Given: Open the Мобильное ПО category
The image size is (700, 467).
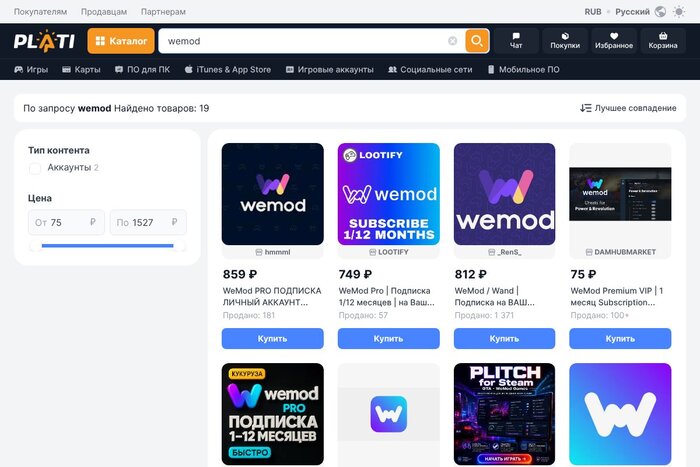Looking at the screenshot, I should [x=523, y=70].
